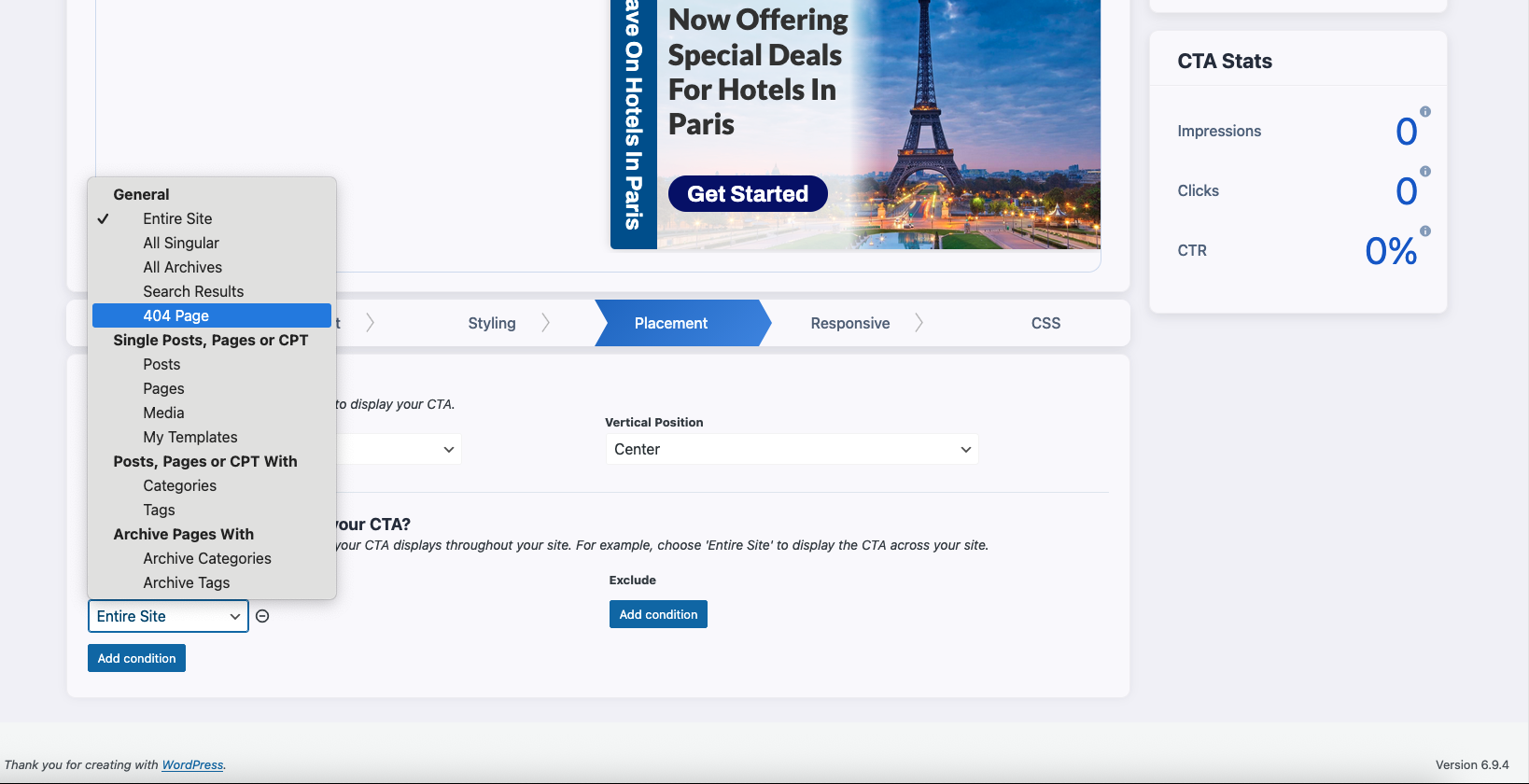This screenshot has width=1529, height=784.
Task: Go to the CSS tab
Action: click(1045, 323)
